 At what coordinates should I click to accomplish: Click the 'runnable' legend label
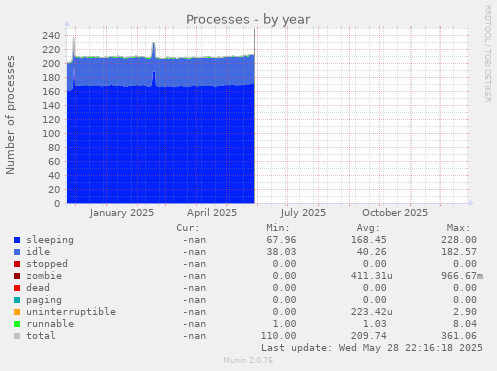click(50, 324)
